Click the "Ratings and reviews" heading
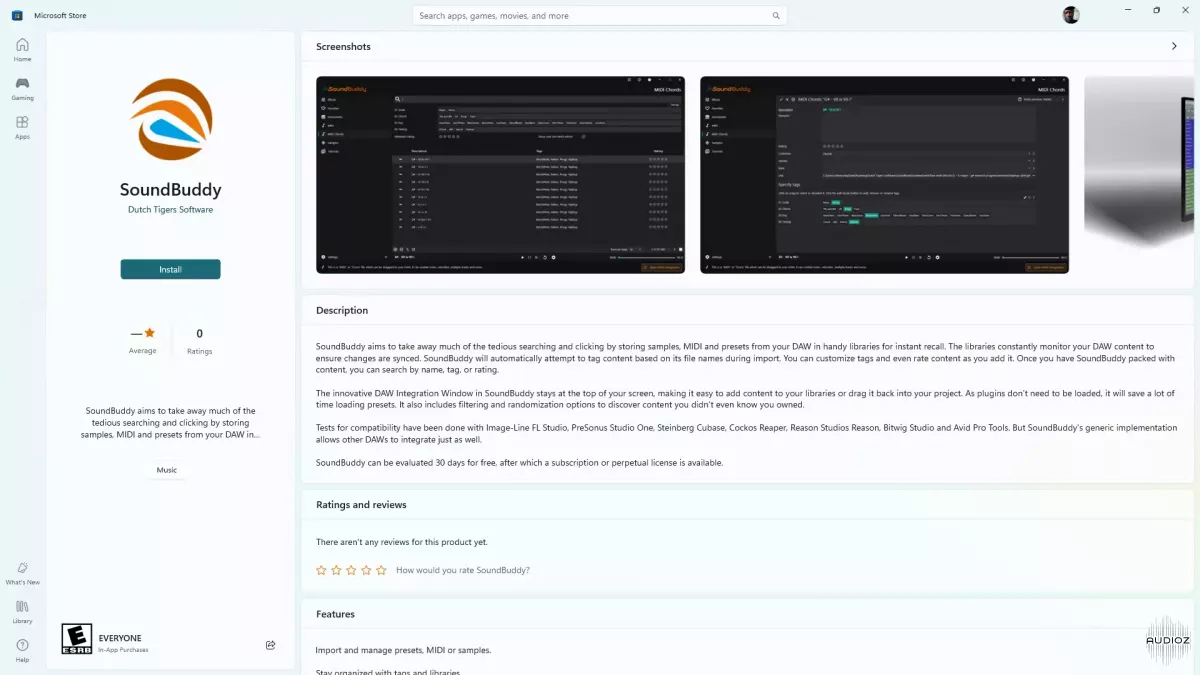The image size is (1200, 675). 361,505
